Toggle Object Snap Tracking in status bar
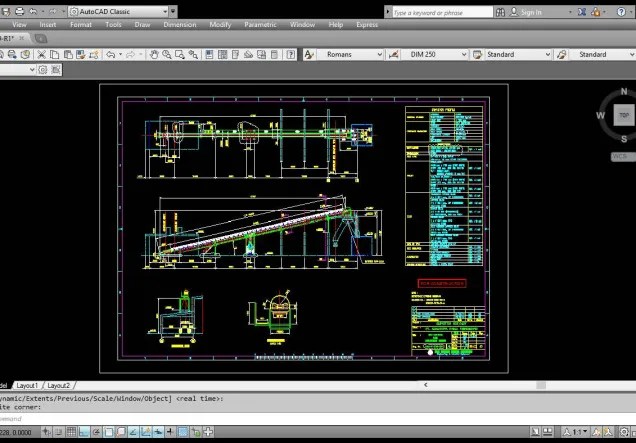636x443 pixels. (133, 432)
